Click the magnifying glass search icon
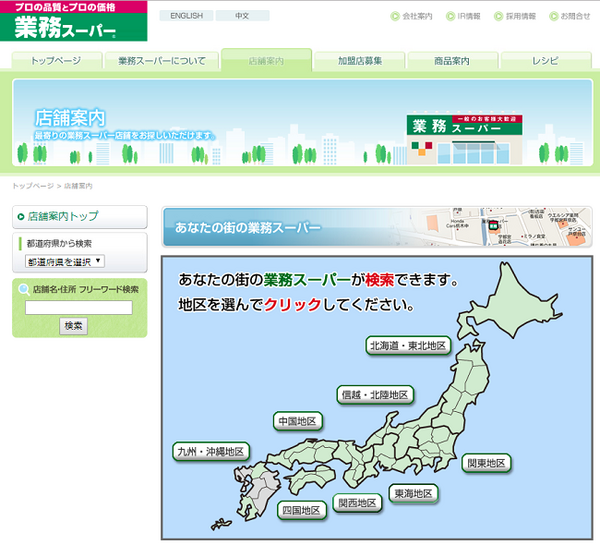600x545 pixels. point(24,289)
